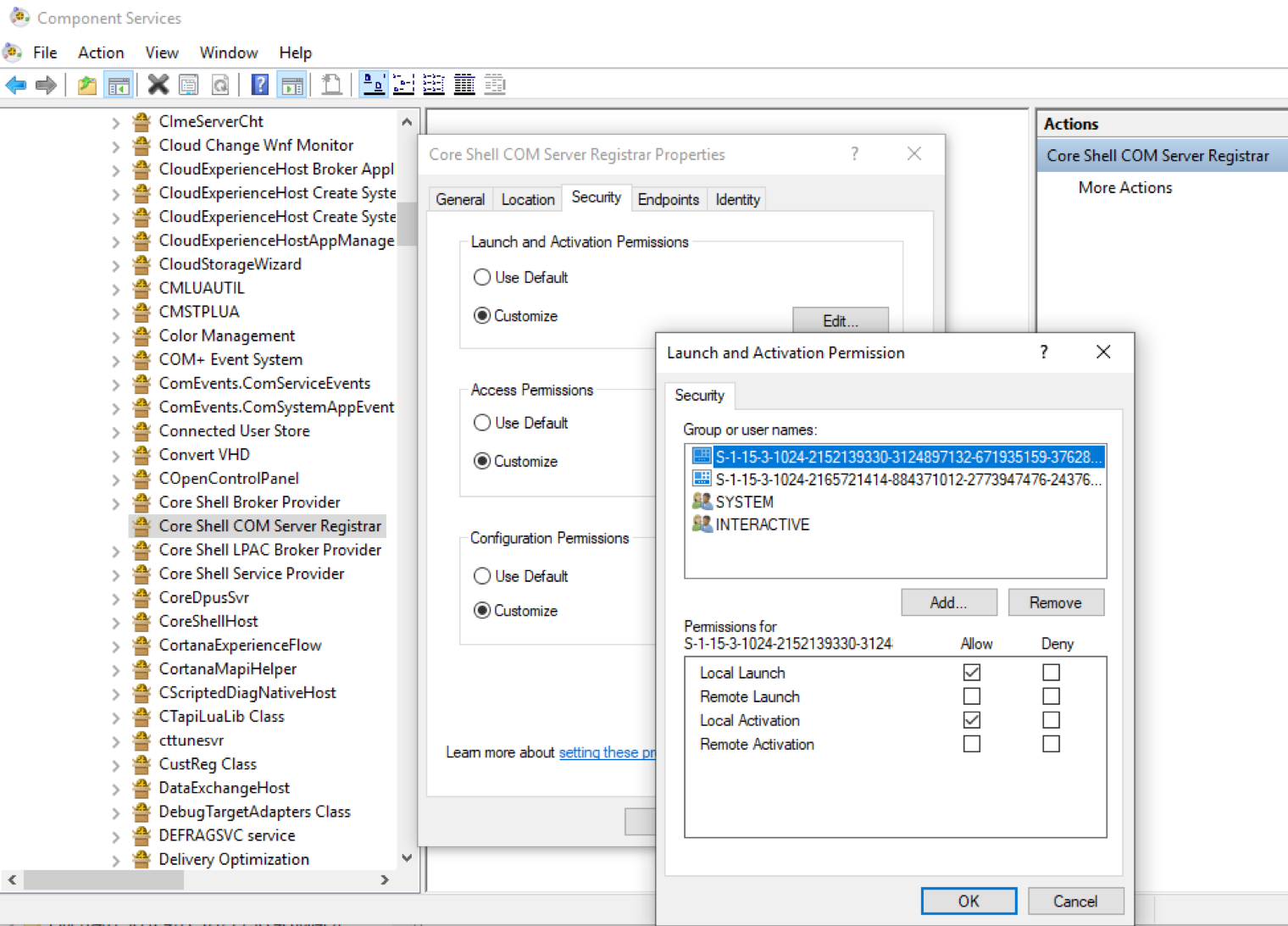Click the Remove button

point(1056,602)
